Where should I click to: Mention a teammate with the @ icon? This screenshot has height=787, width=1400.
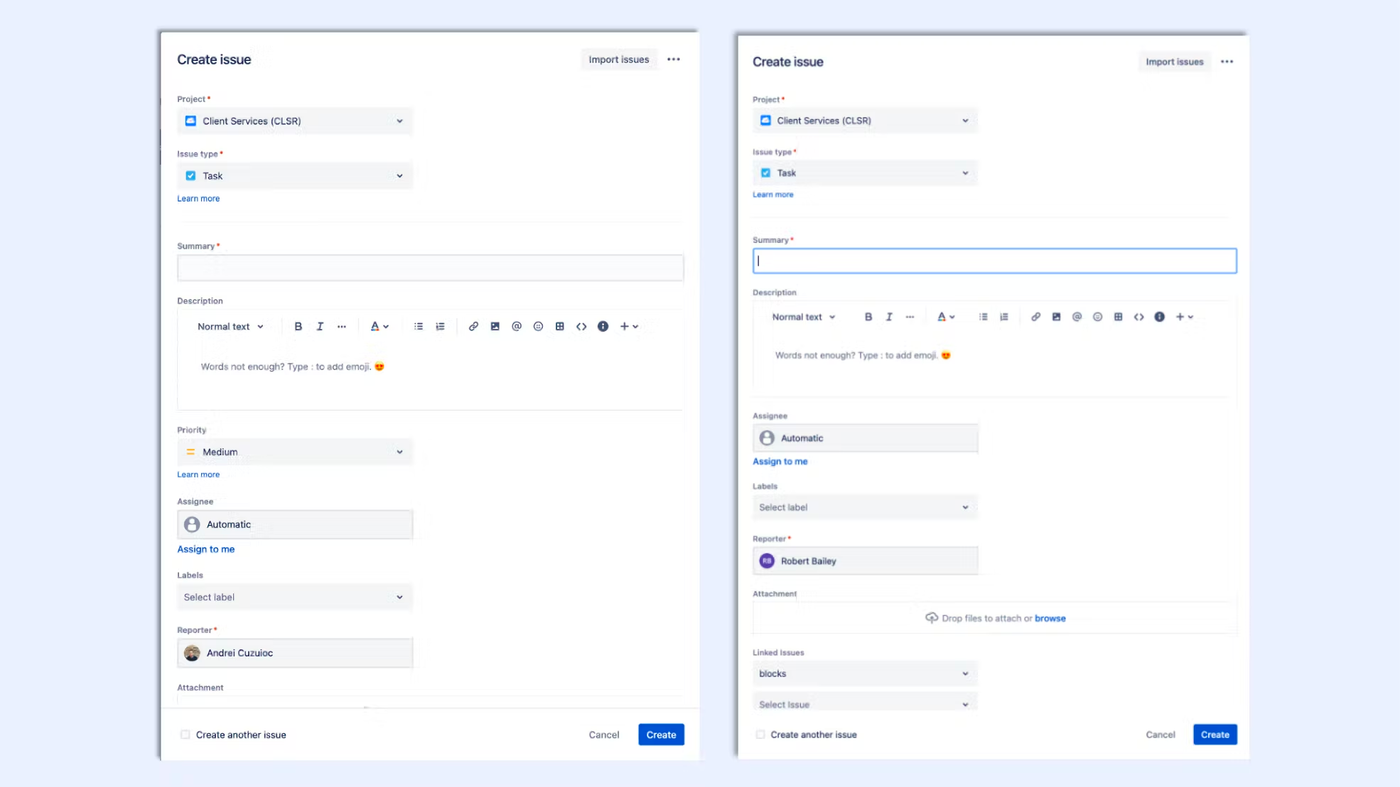[x=516, y=326]
